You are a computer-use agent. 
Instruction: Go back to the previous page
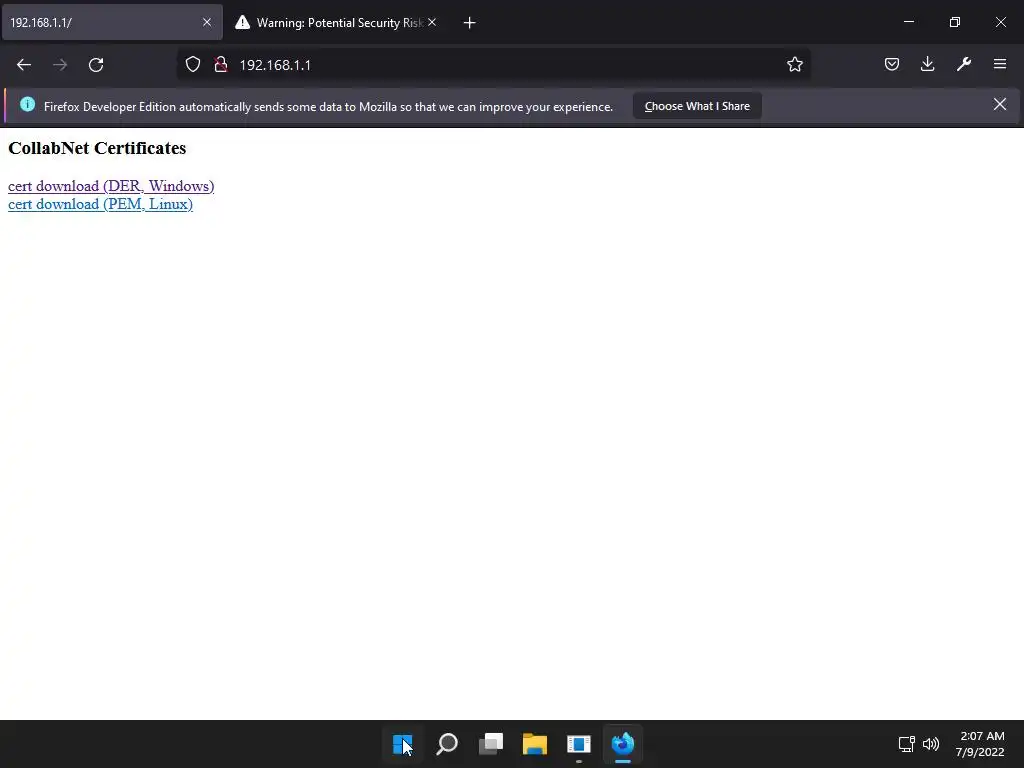24,65
